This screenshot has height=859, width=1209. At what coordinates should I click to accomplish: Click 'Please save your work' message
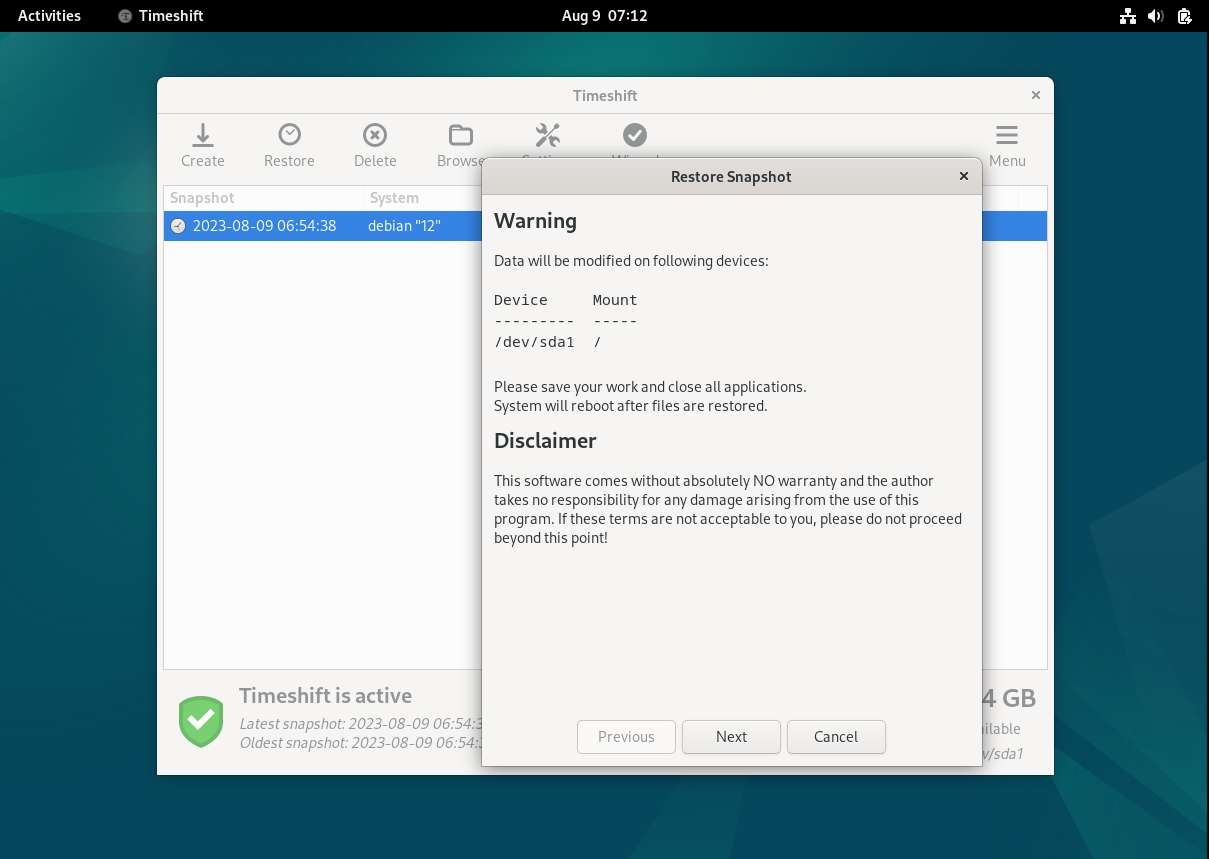pyautogui.click(x=650, y=387)
